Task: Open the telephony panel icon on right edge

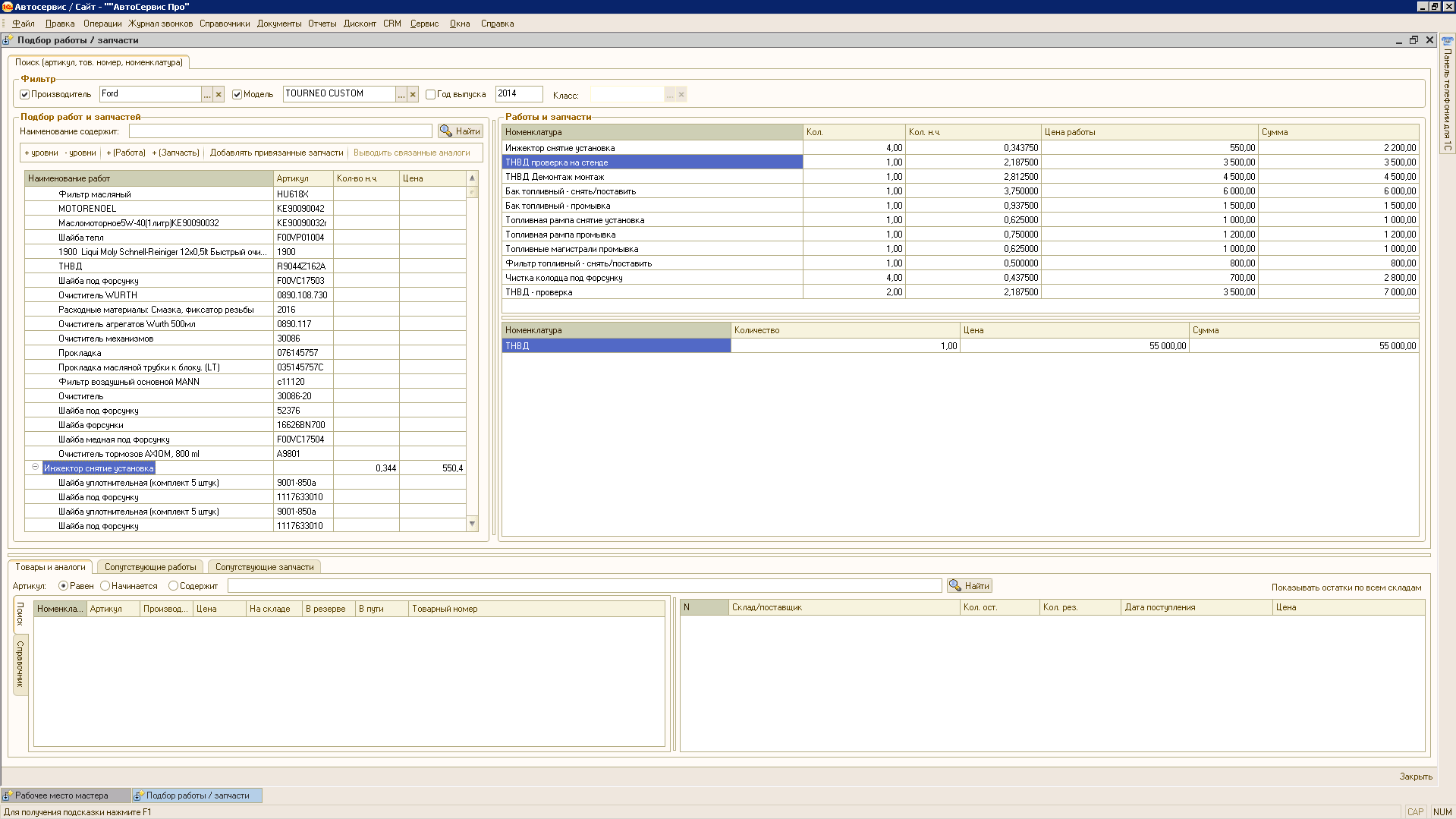Action: point(1447,42)
